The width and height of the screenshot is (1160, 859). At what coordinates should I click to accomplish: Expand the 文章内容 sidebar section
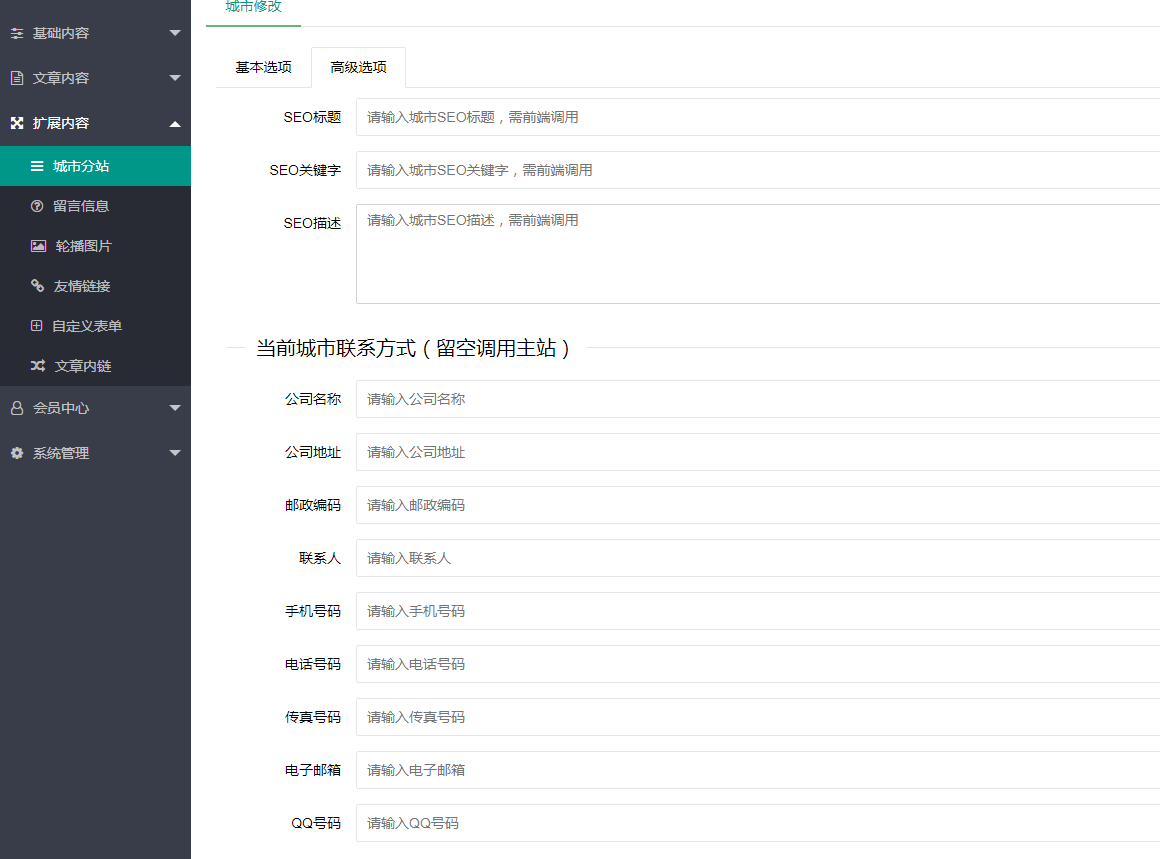click(95, 77)
